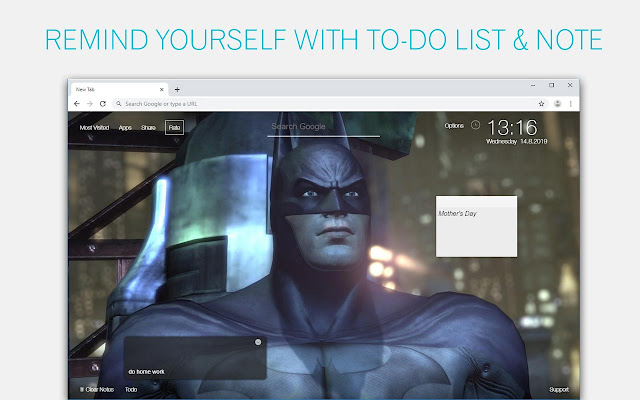Maximize the browser window
640x400 pixels.
click(x=551, y=85)
